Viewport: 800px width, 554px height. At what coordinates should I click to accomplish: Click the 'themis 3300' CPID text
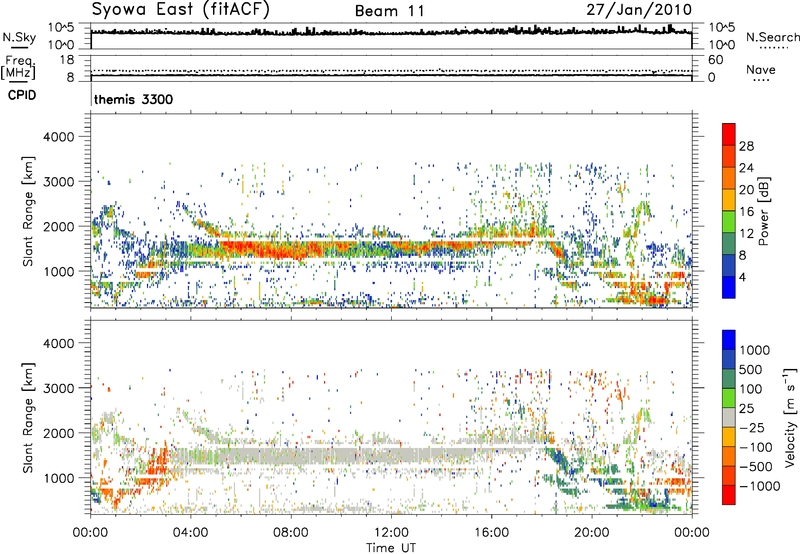click(x=133, y=99)
